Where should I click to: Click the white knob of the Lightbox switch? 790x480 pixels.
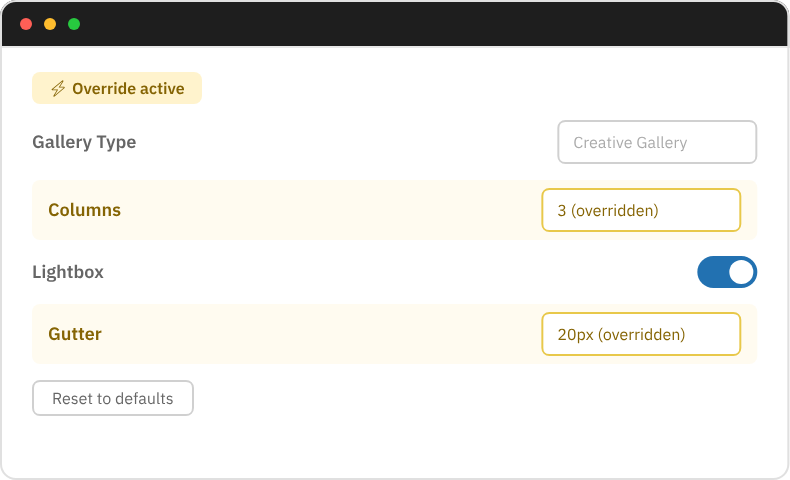(741, 272)
